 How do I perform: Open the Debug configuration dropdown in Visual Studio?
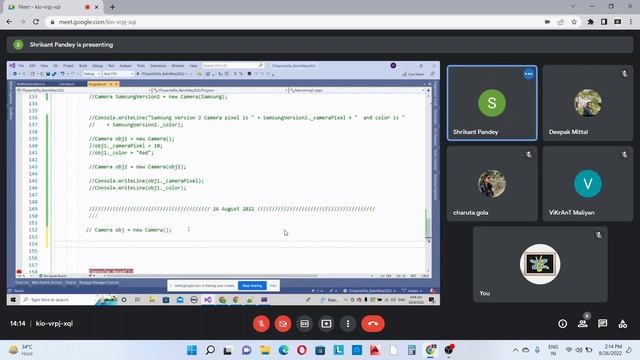click(x=91, y=74)
